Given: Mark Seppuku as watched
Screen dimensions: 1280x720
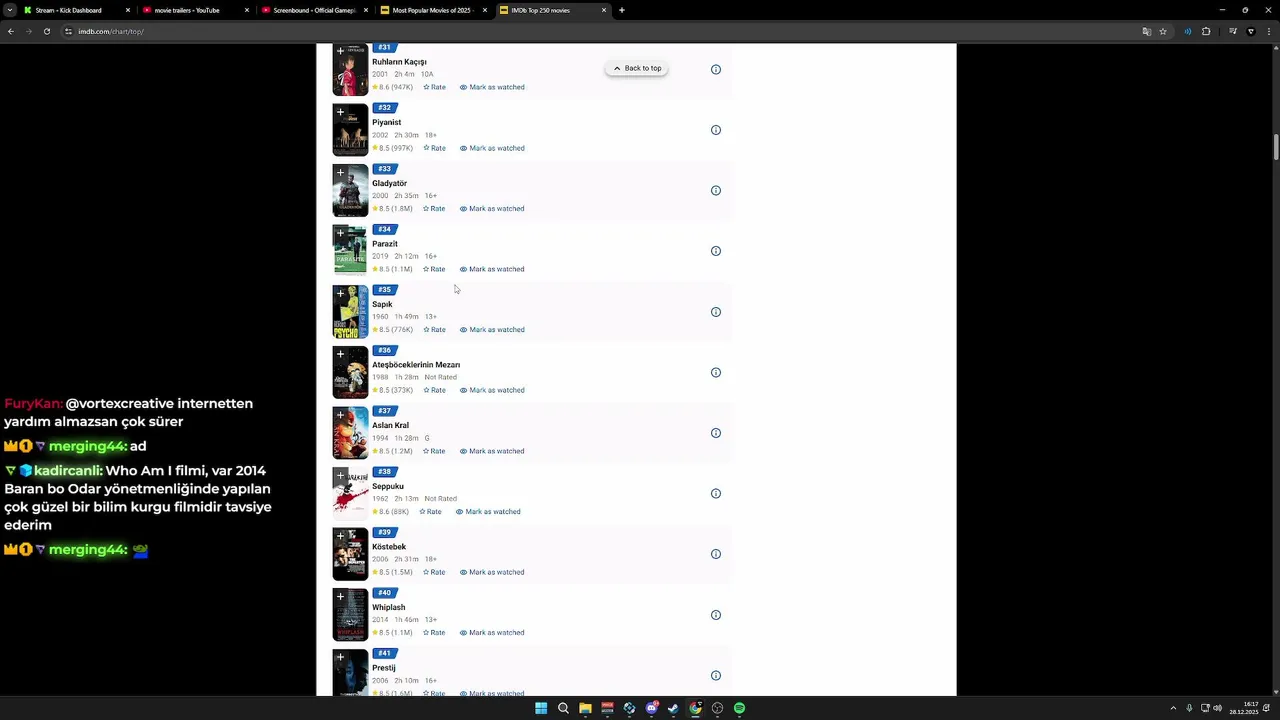Looking at the screenshot, I should 488,512.
